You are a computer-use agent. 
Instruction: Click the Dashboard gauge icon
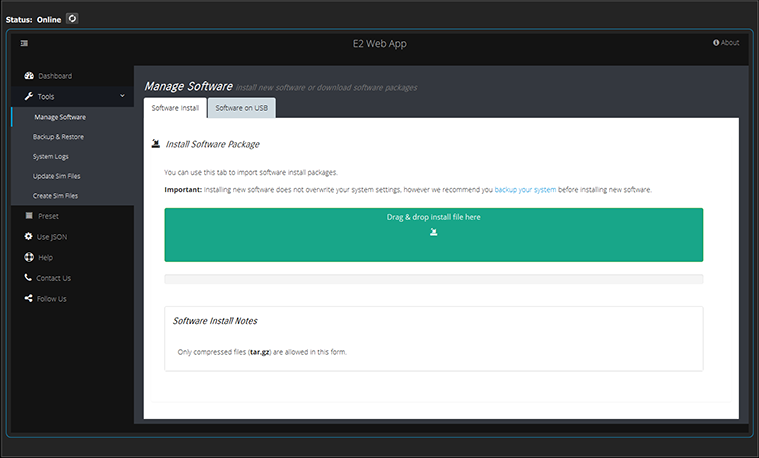pos(29,76)
